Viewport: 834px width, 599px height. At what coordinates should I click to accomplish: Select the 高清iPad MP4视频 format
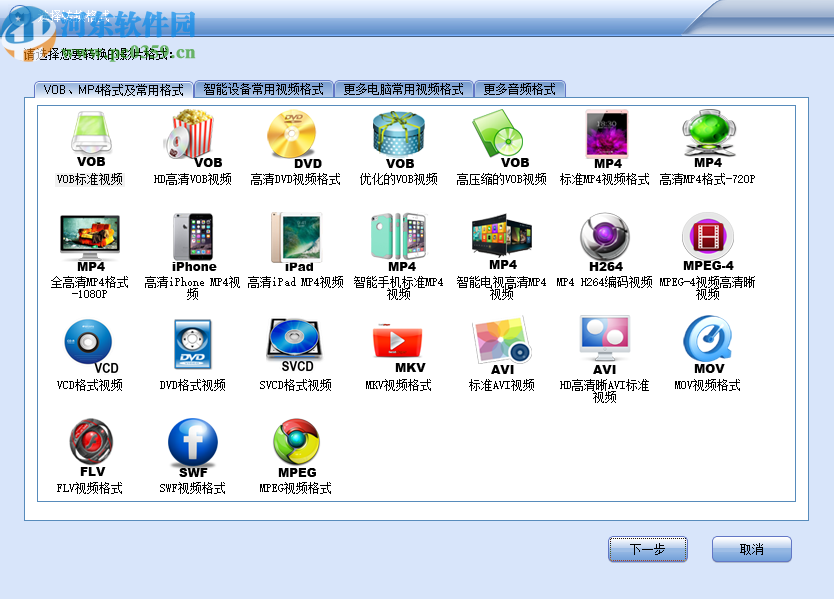(295, 238)
